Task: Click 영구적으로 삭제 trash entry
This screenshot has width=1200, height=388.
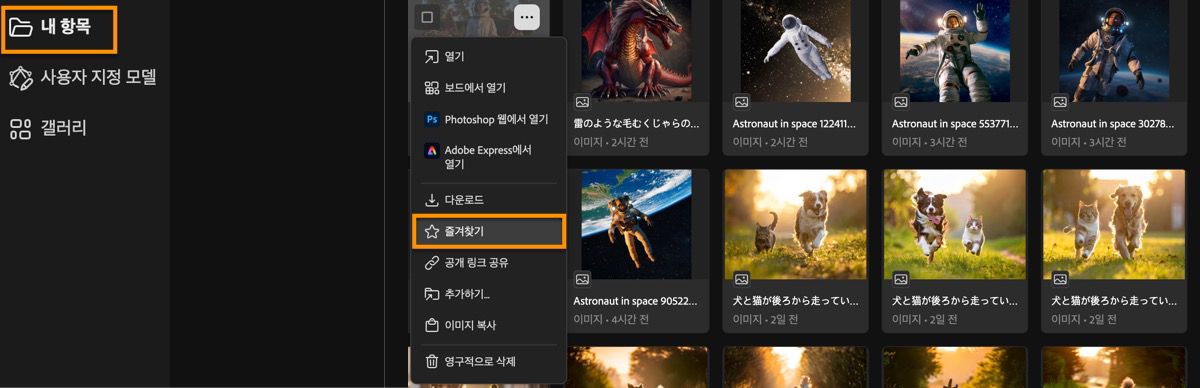Action: coord(489,361)
